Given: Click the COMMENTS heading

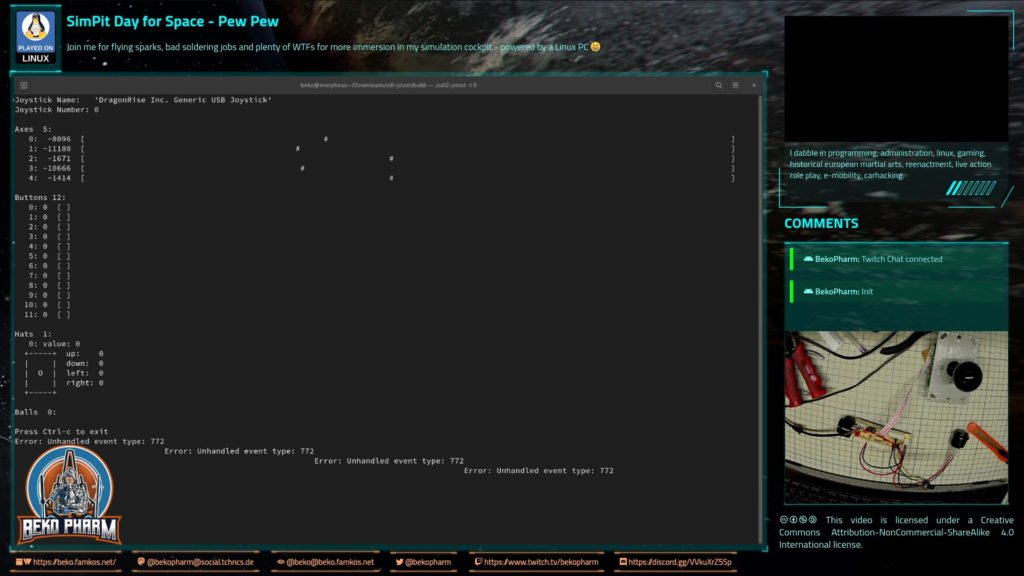Looking at the screenshot, I should point(821,223).
